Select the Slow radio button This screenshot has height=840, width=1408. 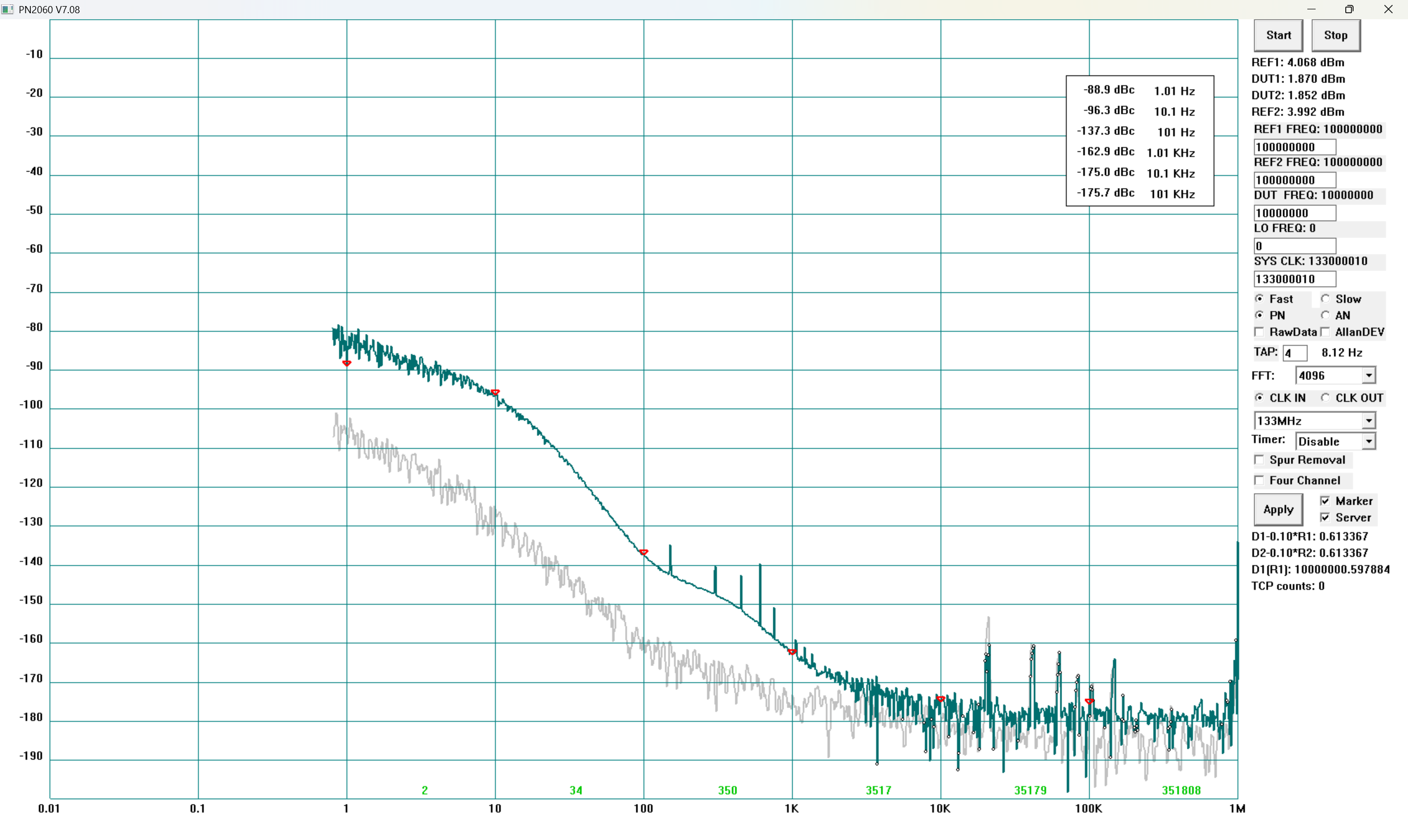pos(1325,299)
